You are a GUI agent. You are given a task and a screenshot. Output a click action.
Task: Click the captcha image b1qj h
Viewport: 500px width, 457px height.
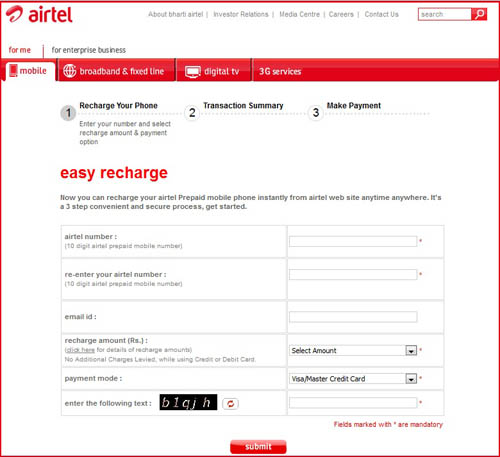coord(188,402)
